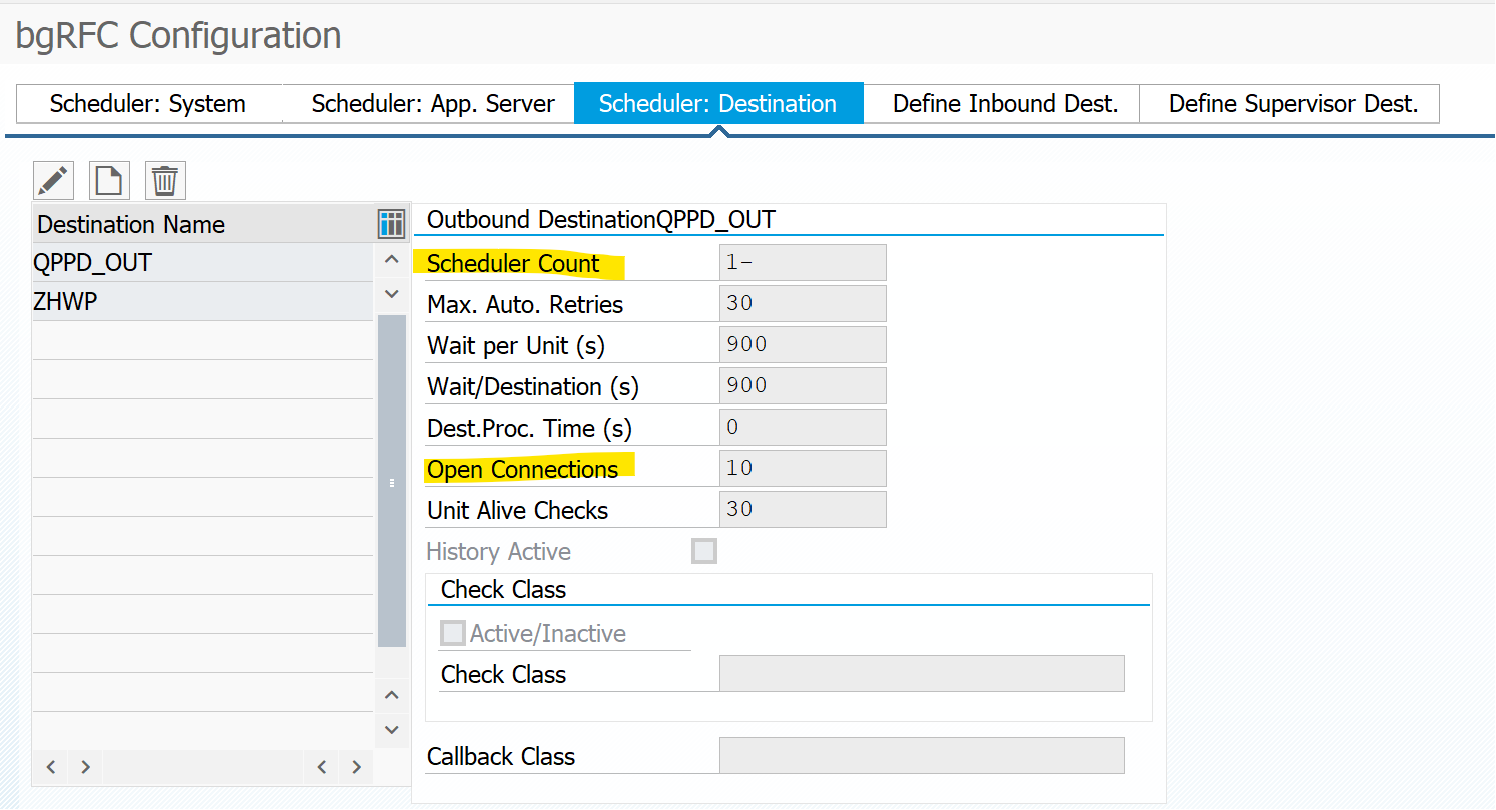Go to Define Supervisor Dest. tab
The height and width of the screenshot is (810, 1496).
[1293, 104]
